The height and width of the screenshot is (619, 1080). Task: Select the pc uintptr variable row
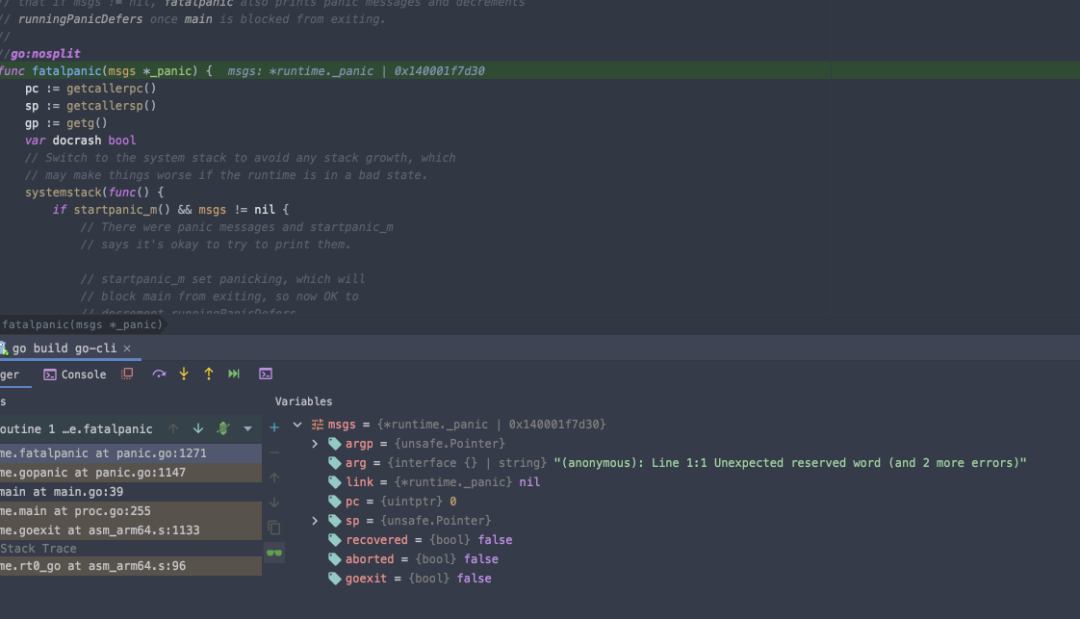(x=392, y=502)
